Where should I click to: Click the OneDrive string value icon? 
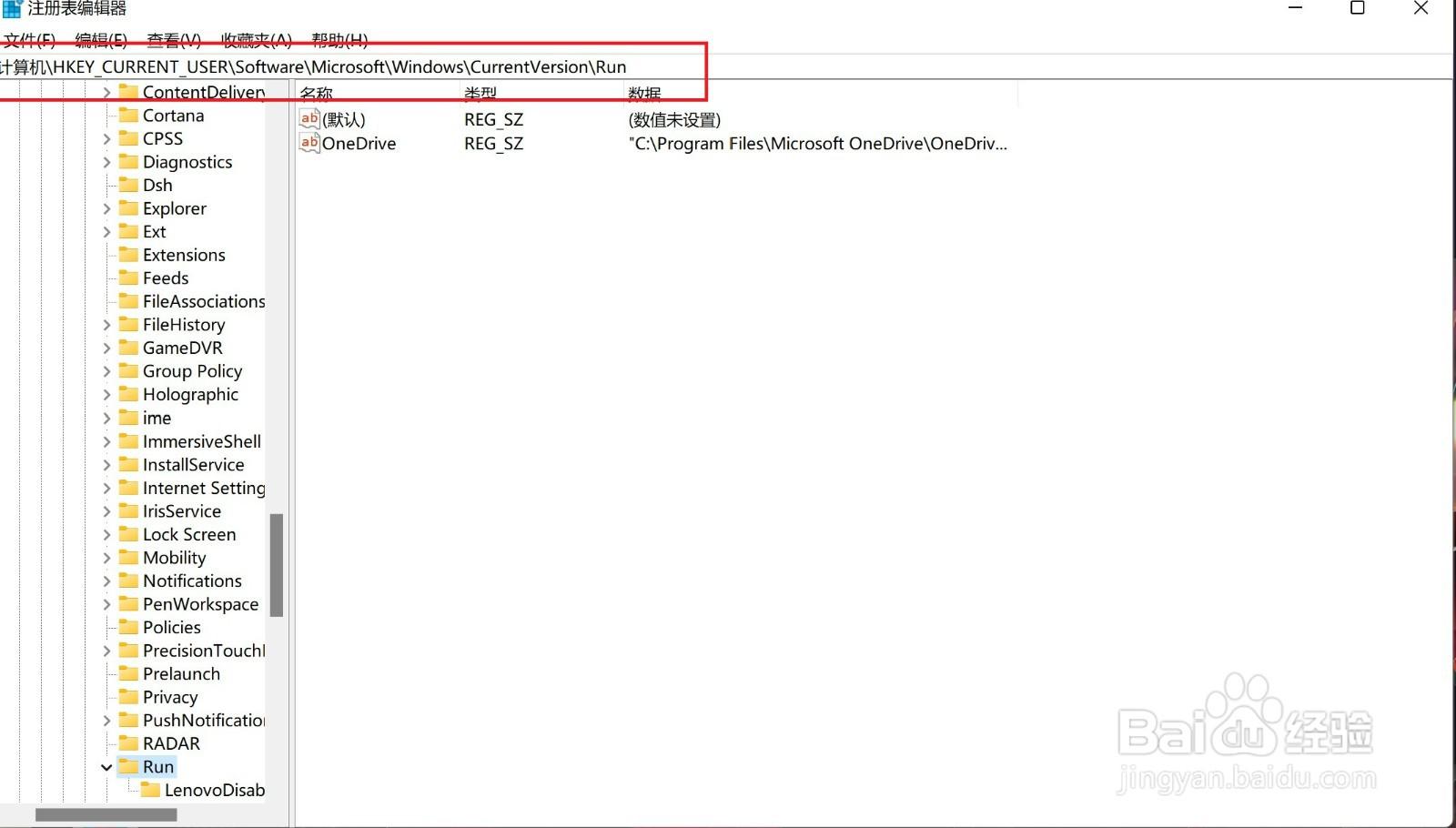[x=309, y=143]
